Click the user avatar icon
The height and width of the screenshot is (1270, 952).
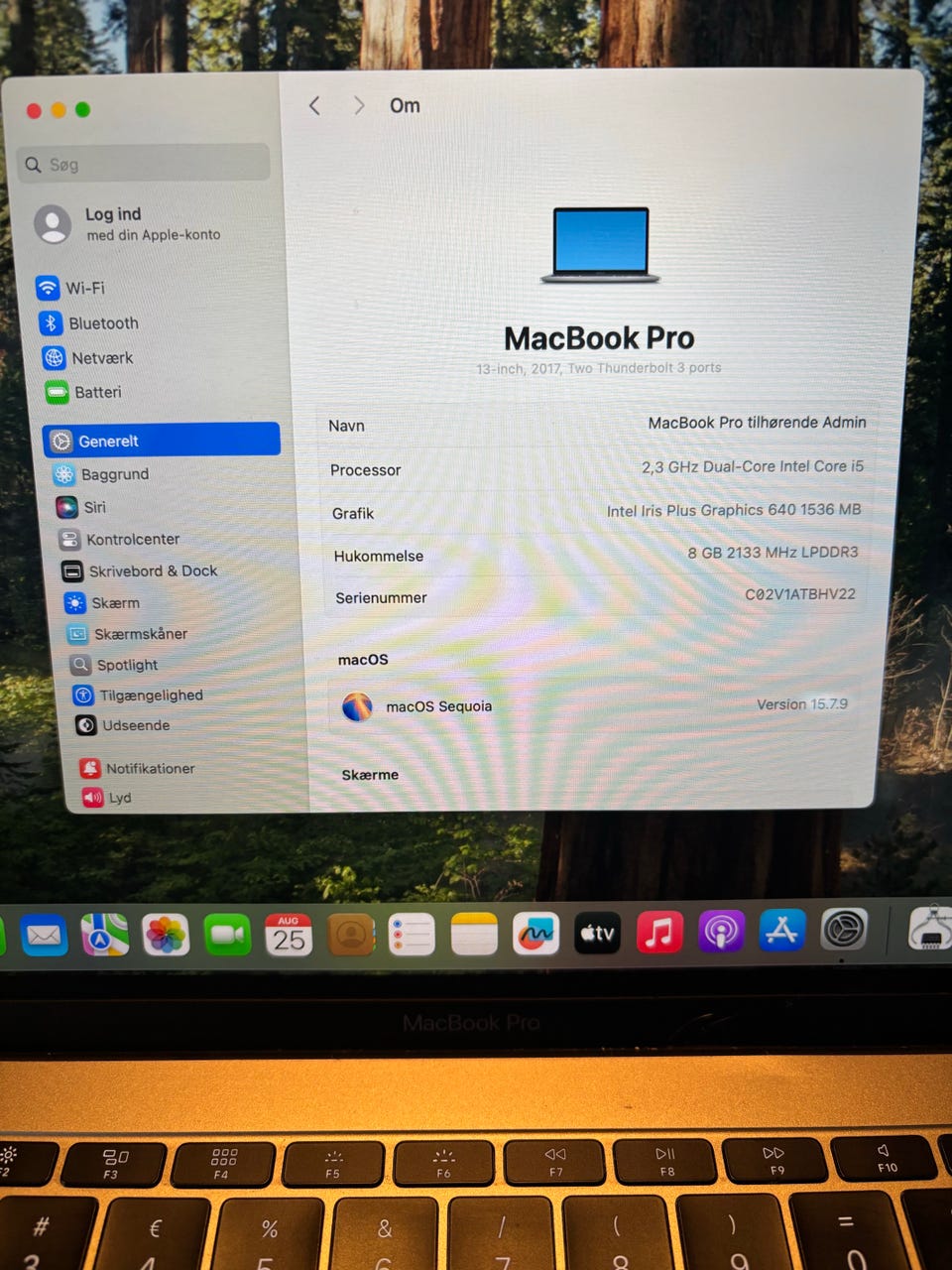click(x=53, y=224)
